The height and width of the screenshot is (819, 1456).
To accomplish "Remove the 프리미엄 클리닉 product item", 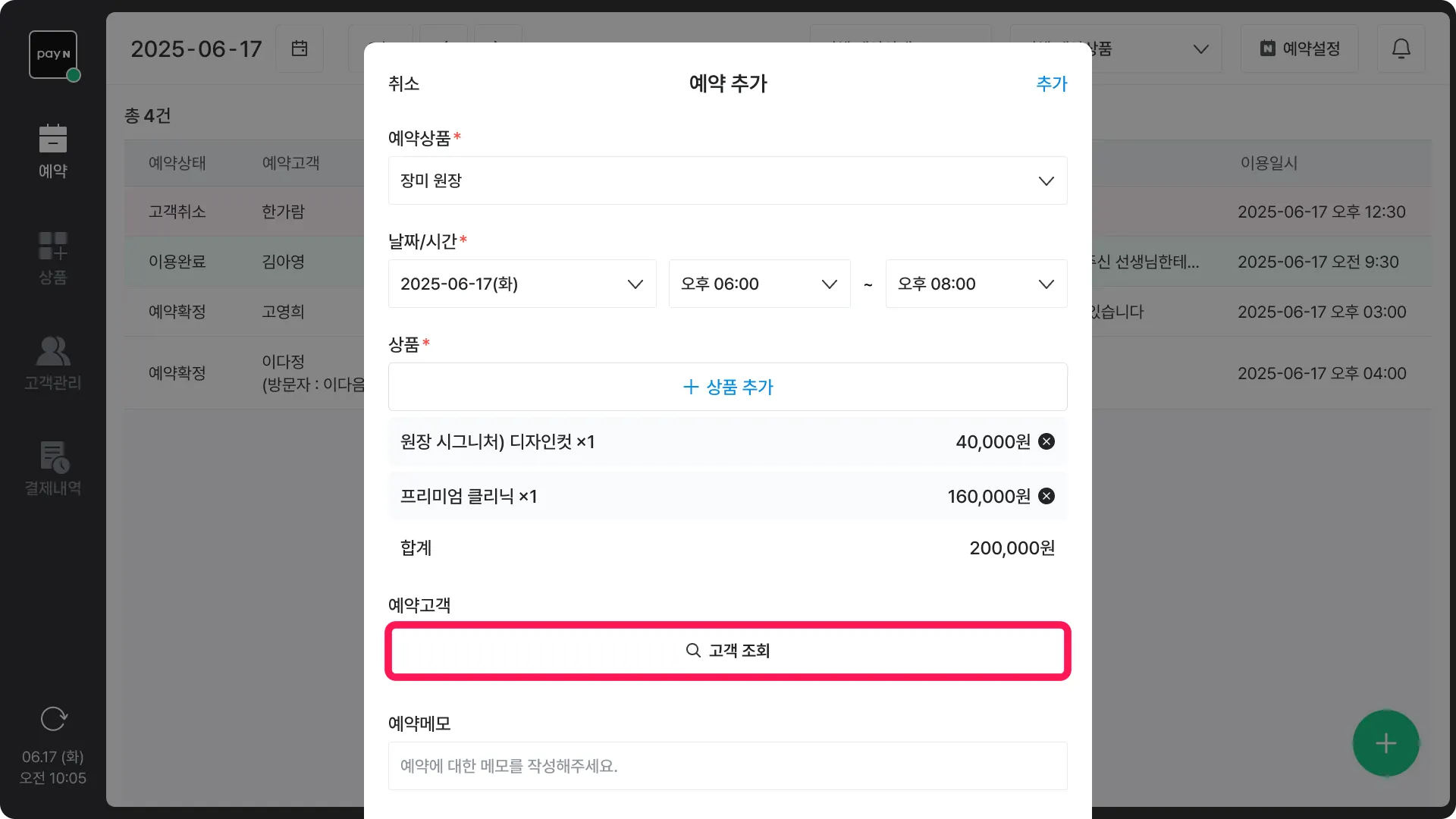I will point(1046,496).
